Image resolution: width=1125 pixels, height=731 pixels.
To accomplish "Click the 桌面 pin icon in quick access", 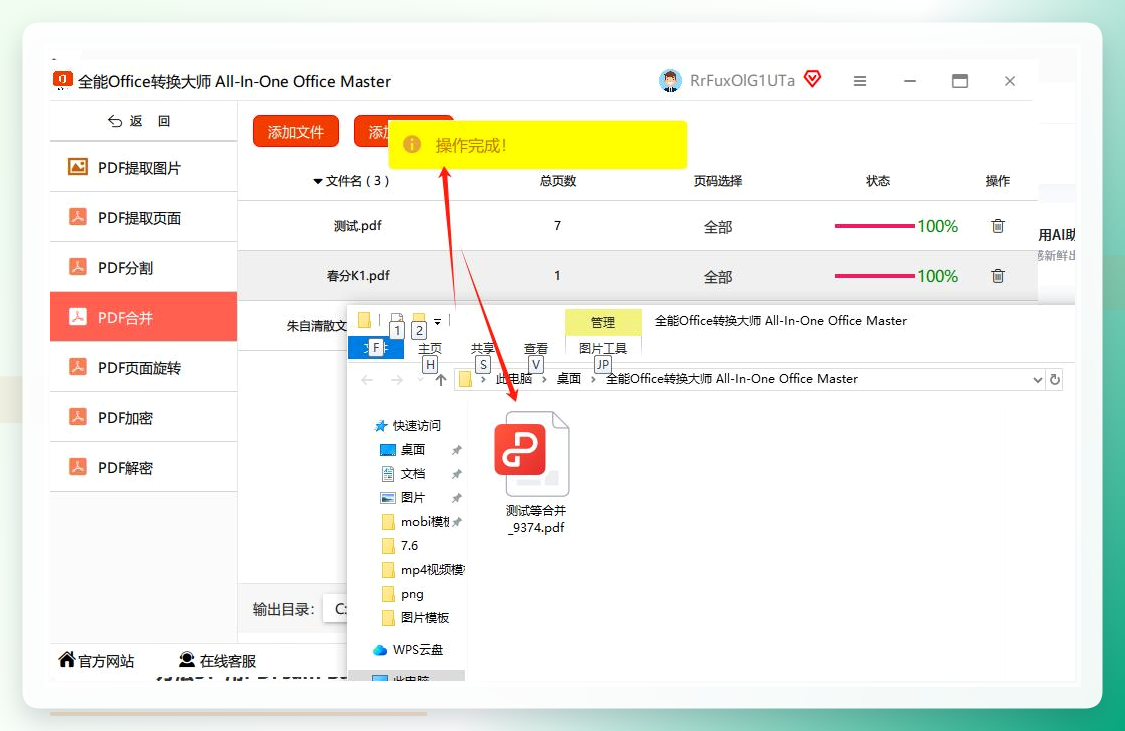I will [456, 450].
